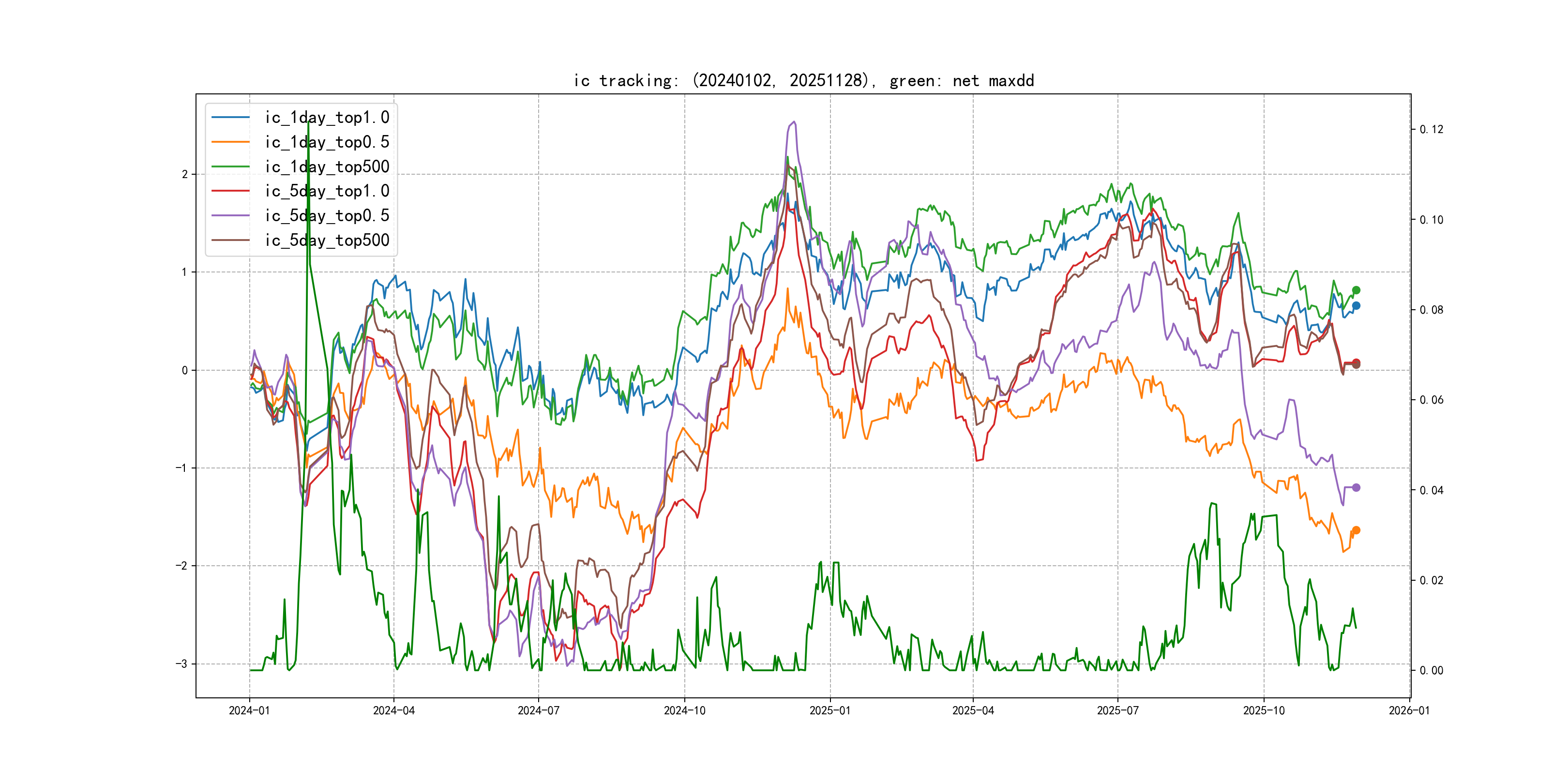Click the 0.12 right axis tick label
Screen dimensions: 1568x784
point(1431,129)
